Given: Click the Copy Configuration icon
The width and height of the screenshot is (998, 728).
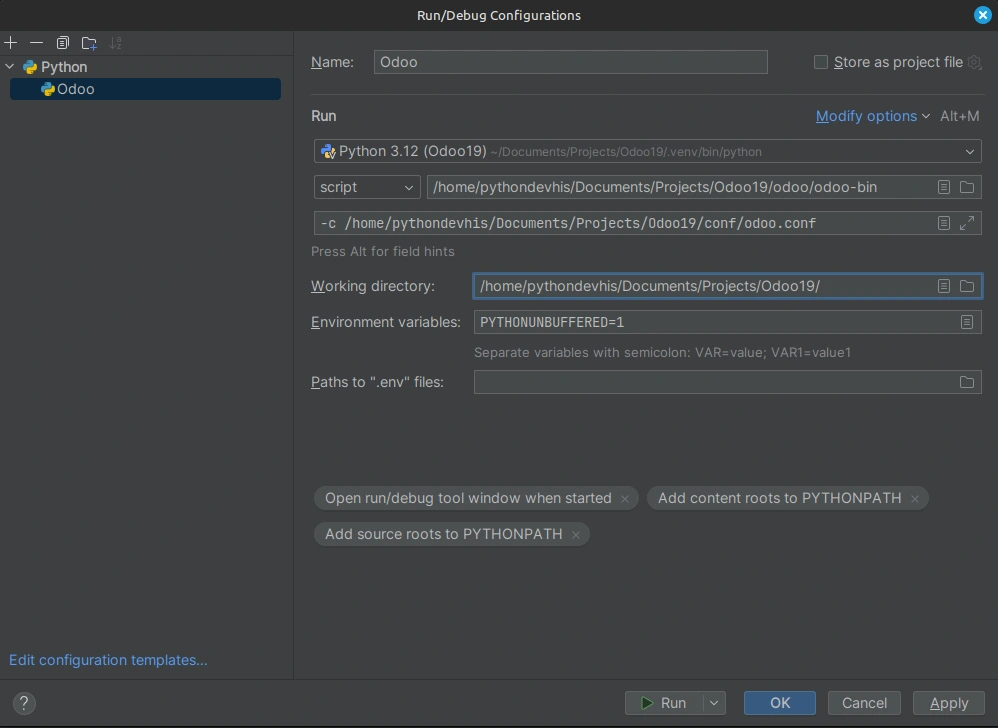Looking at the screenshot, I should pos(63,43).
